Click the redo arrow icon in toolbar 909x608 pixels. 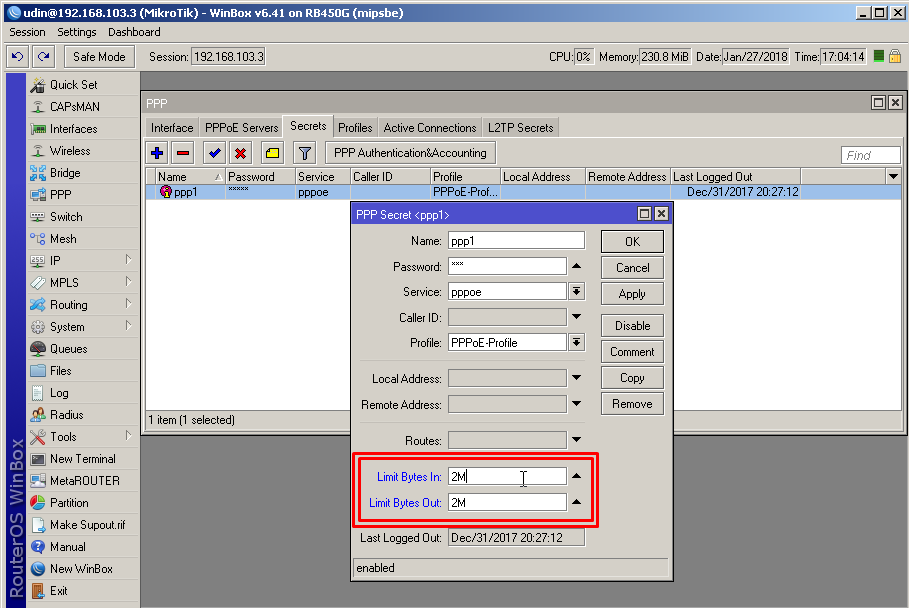[x=43, y=57]
